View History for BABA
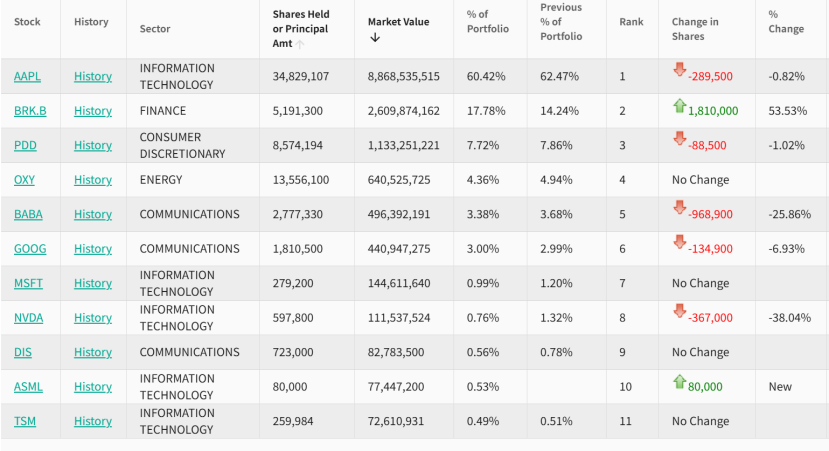This screenshot has width=829, height=451. [x=93, y=214]
